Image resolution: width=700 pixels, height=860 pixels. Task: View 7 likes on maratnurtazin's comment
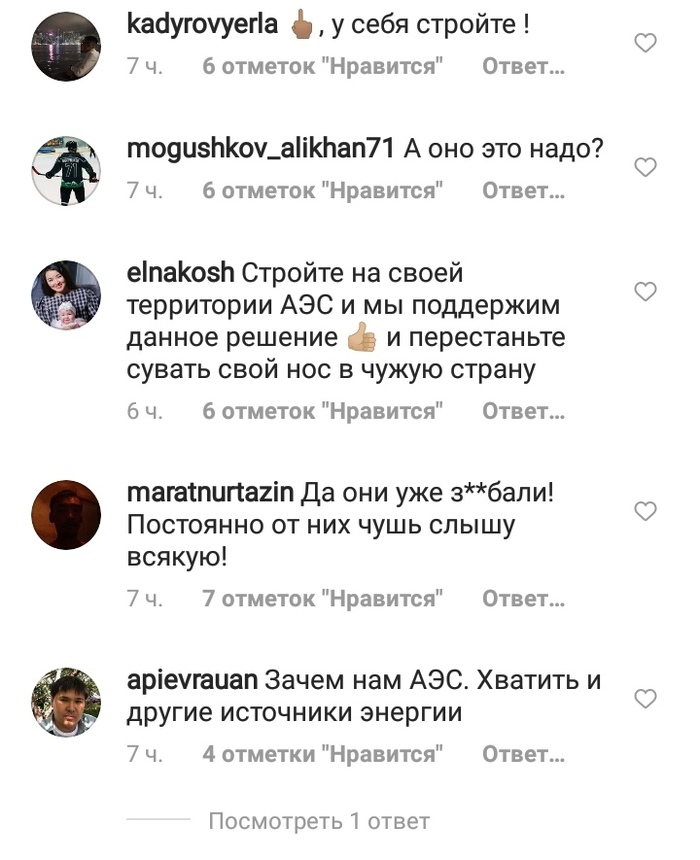coord(323,598)
